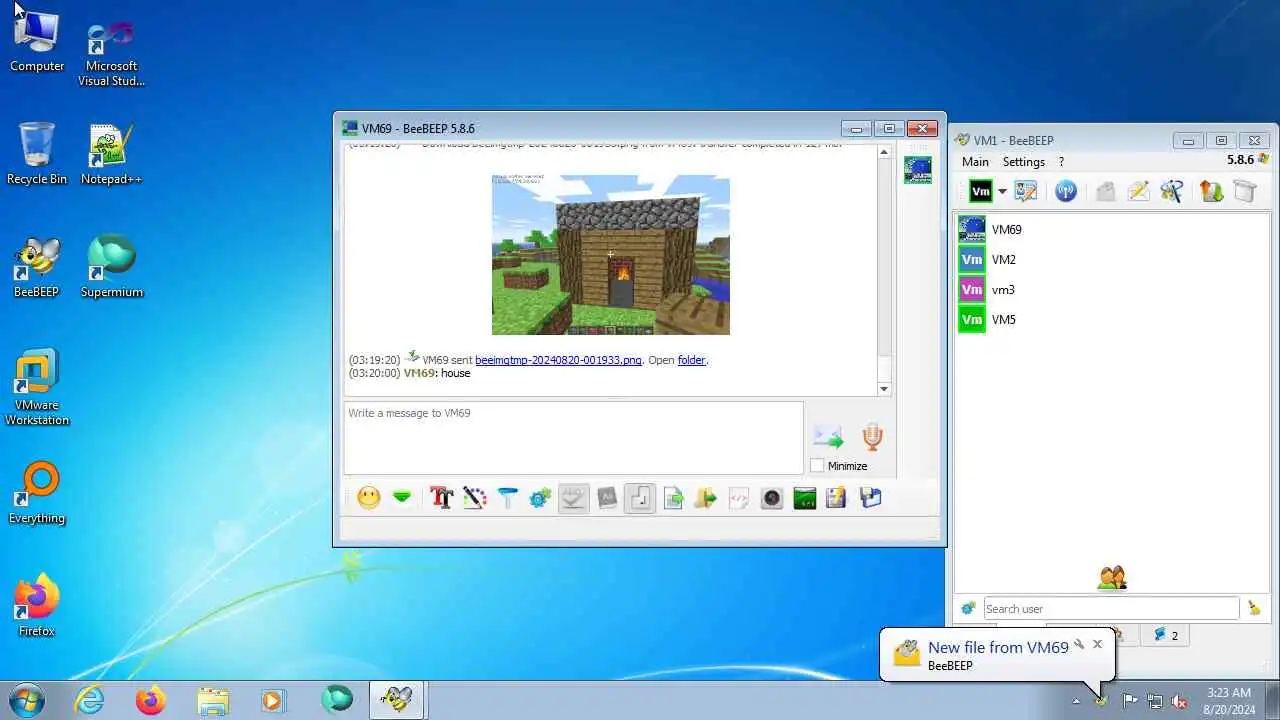Viewport: 1280px width, 720px height.
Task: Open the beeimgtmp-20240820-001933.png link
Action: pos(558,360)
